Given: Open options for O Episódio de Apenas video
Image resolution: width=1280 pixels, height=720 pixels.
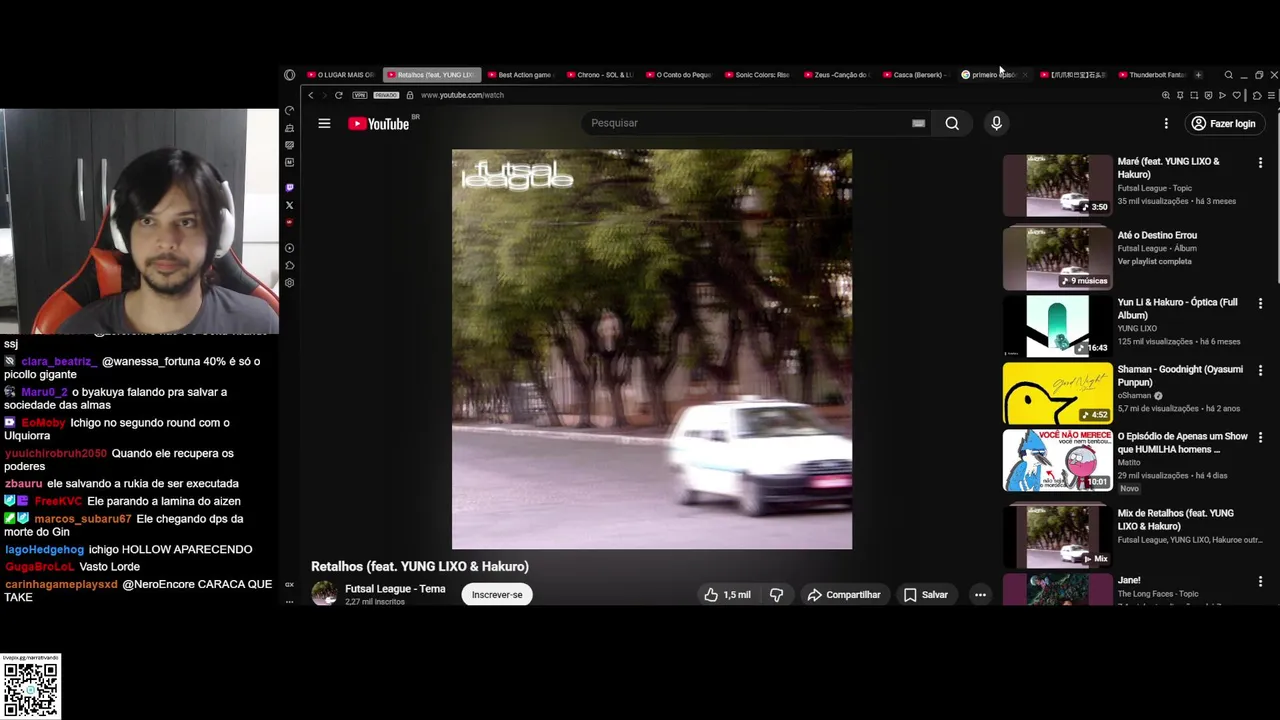Looking at the screenshot, I should tap(1260, 437).
